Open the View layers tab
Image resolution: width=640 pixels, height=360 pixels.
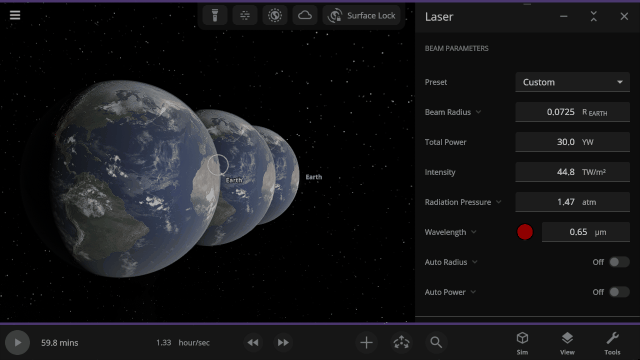click(x=567, y=343)
